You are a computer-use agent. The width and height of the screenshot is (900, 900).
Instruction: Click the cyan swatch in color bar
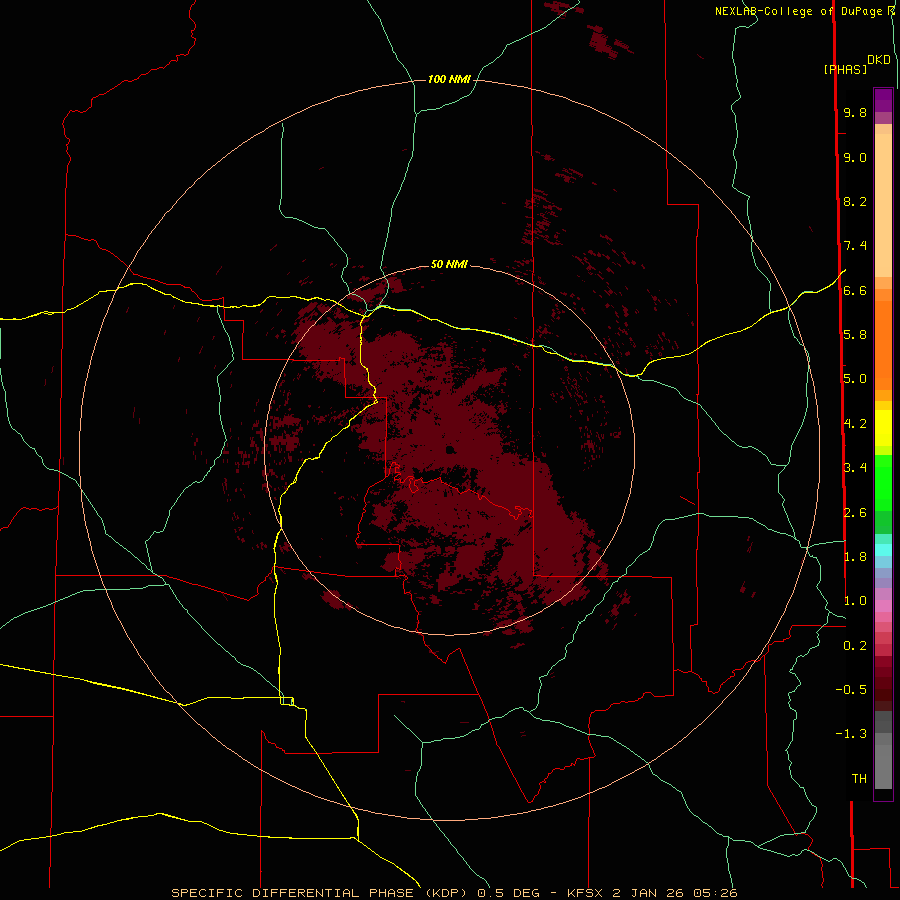click(x=883, y=550)
